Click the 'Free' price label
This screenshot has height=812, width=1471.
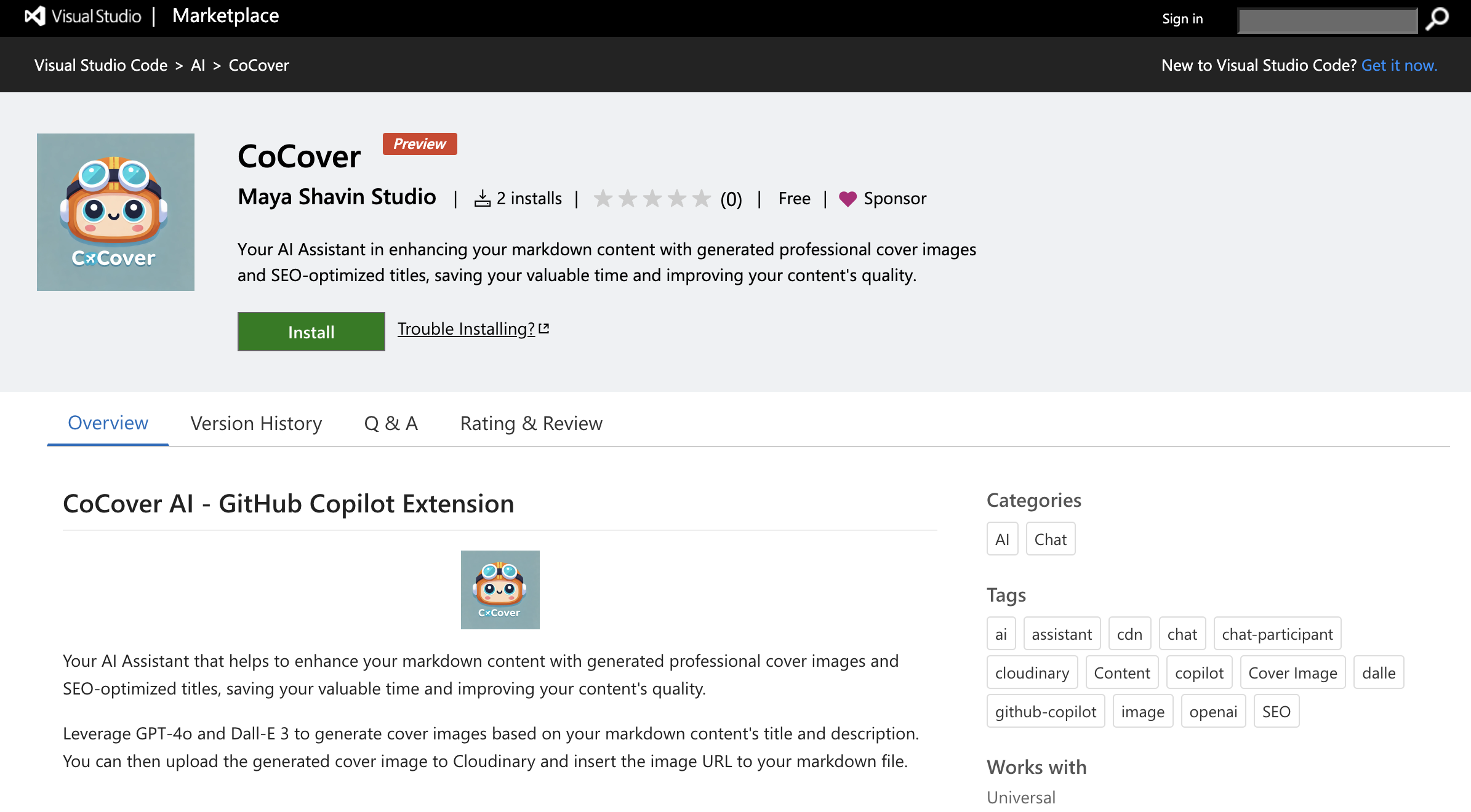tap(795, 199)
